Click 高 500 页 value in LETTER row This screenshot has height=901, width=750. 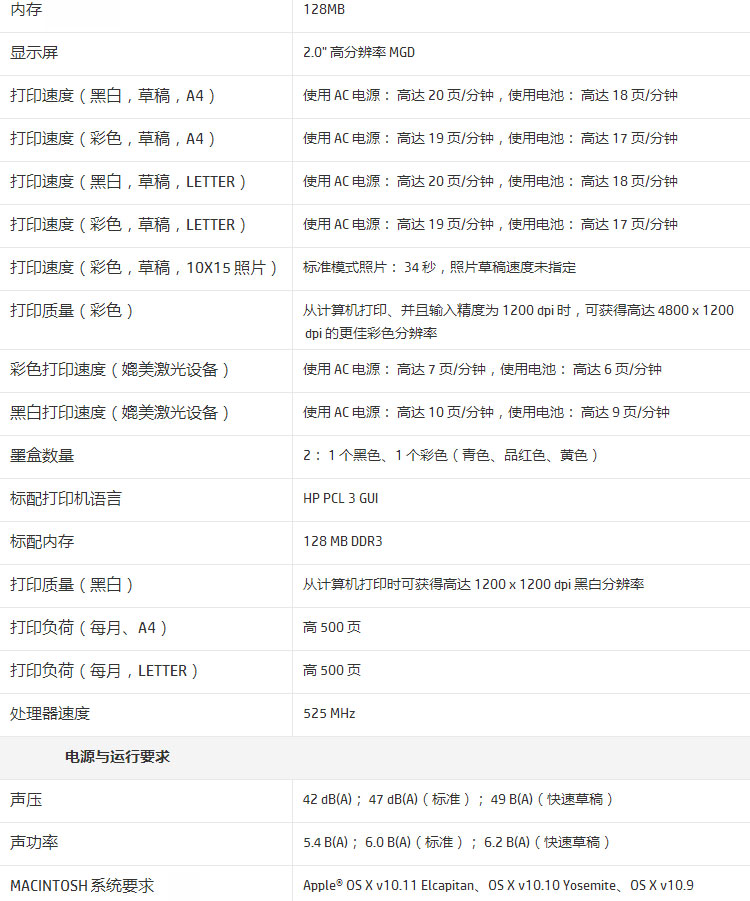tap(332, 671)
